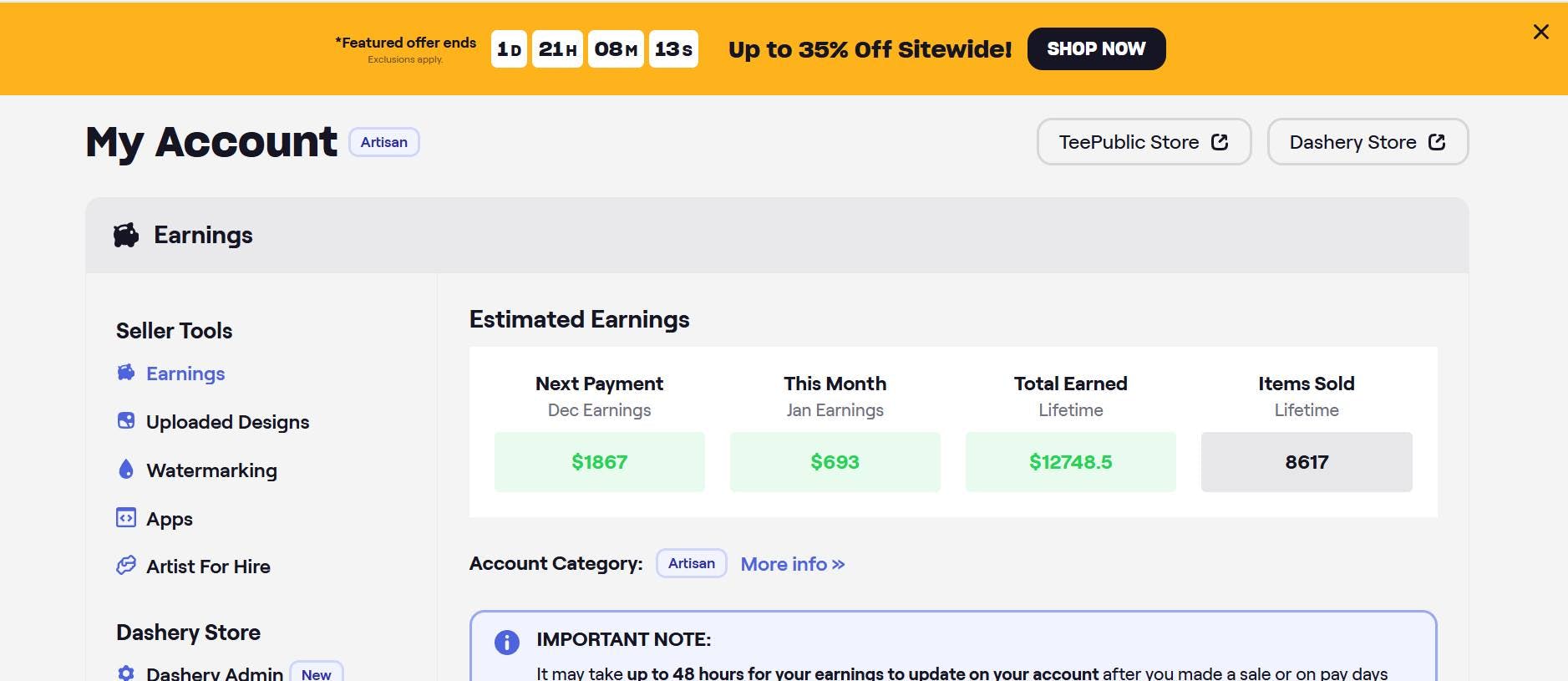The height and width of the screenshot is (681, 1568).
Task: Click the Artist For Hire handshake icon
Action: click(x=126, y=566)
